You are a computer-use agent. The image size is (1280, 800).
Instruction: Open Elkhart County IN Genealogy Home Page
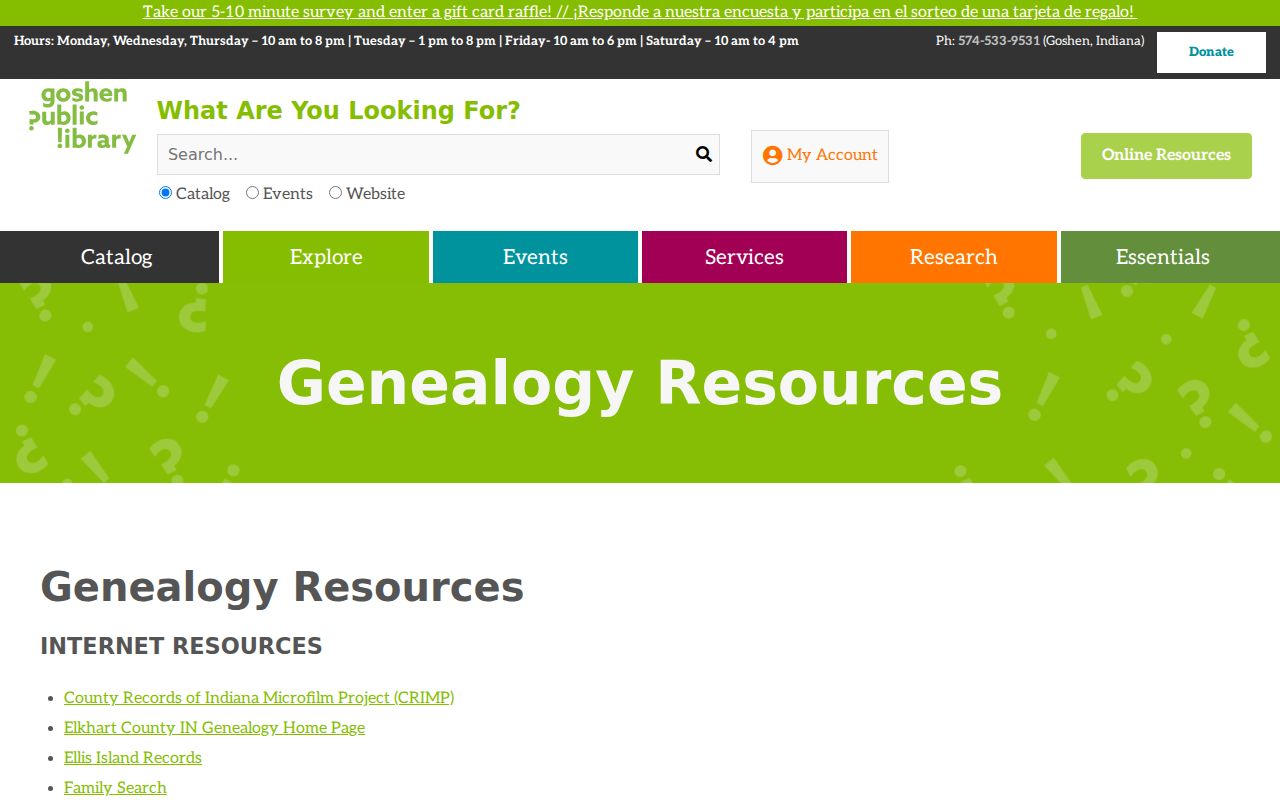coord(214,727)
